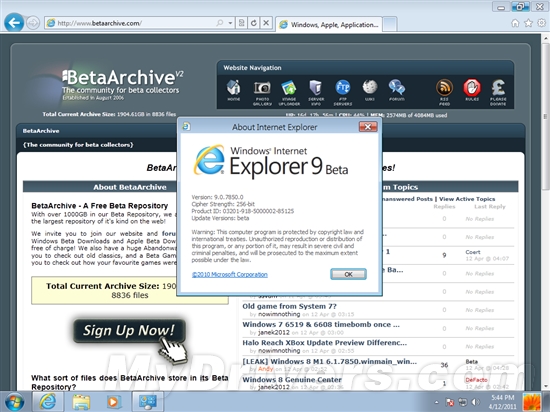Click OK in About Internet Explorer dialog

[348, 274]
